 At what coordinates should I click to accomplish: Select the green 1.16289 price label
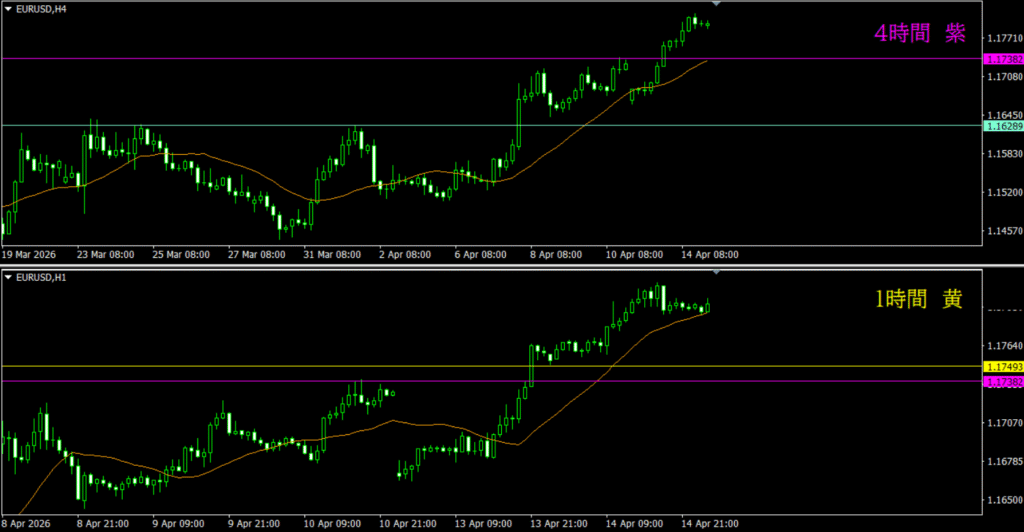pos(1003,127)
